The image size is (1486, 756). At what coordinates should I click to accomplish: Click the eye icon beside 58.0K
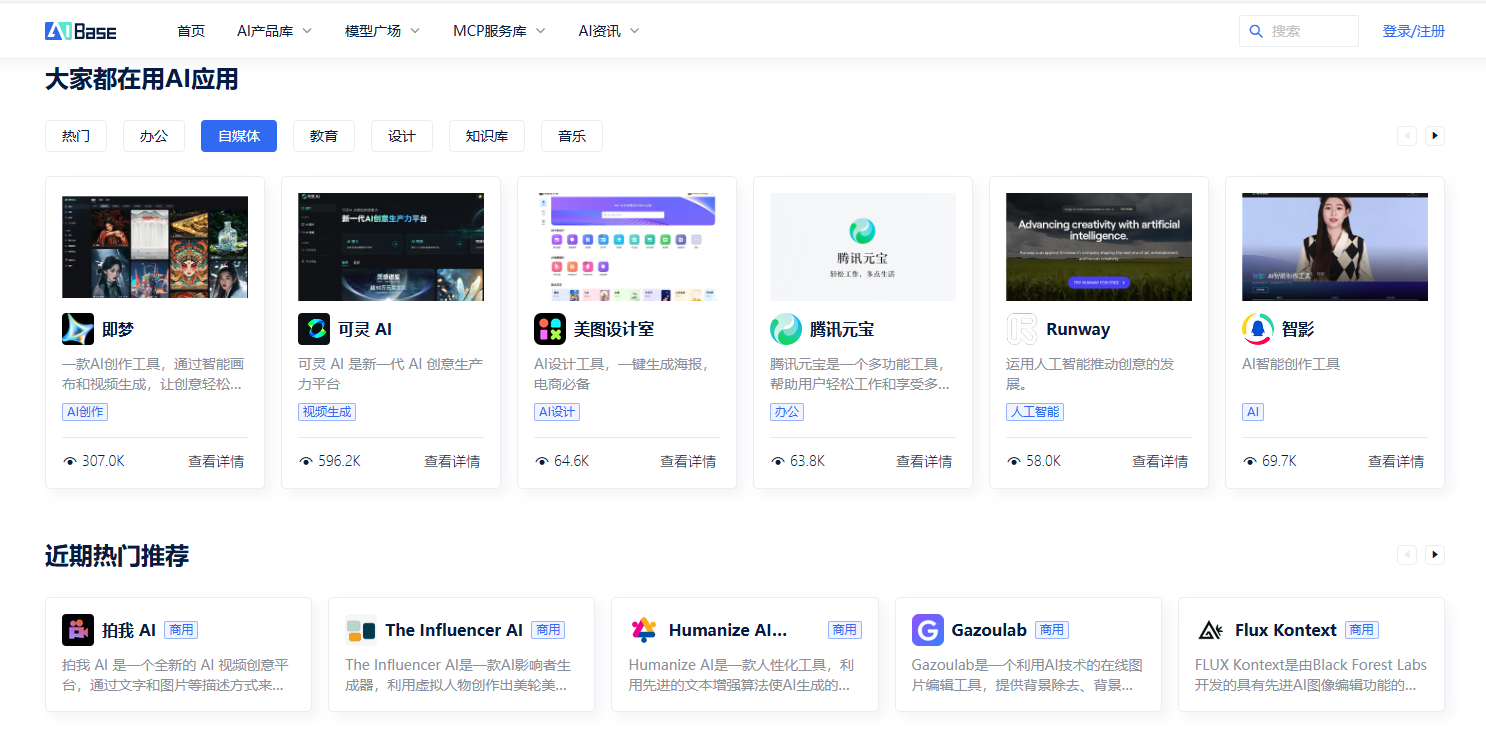pyautogui.click(x=1014, y=461)
